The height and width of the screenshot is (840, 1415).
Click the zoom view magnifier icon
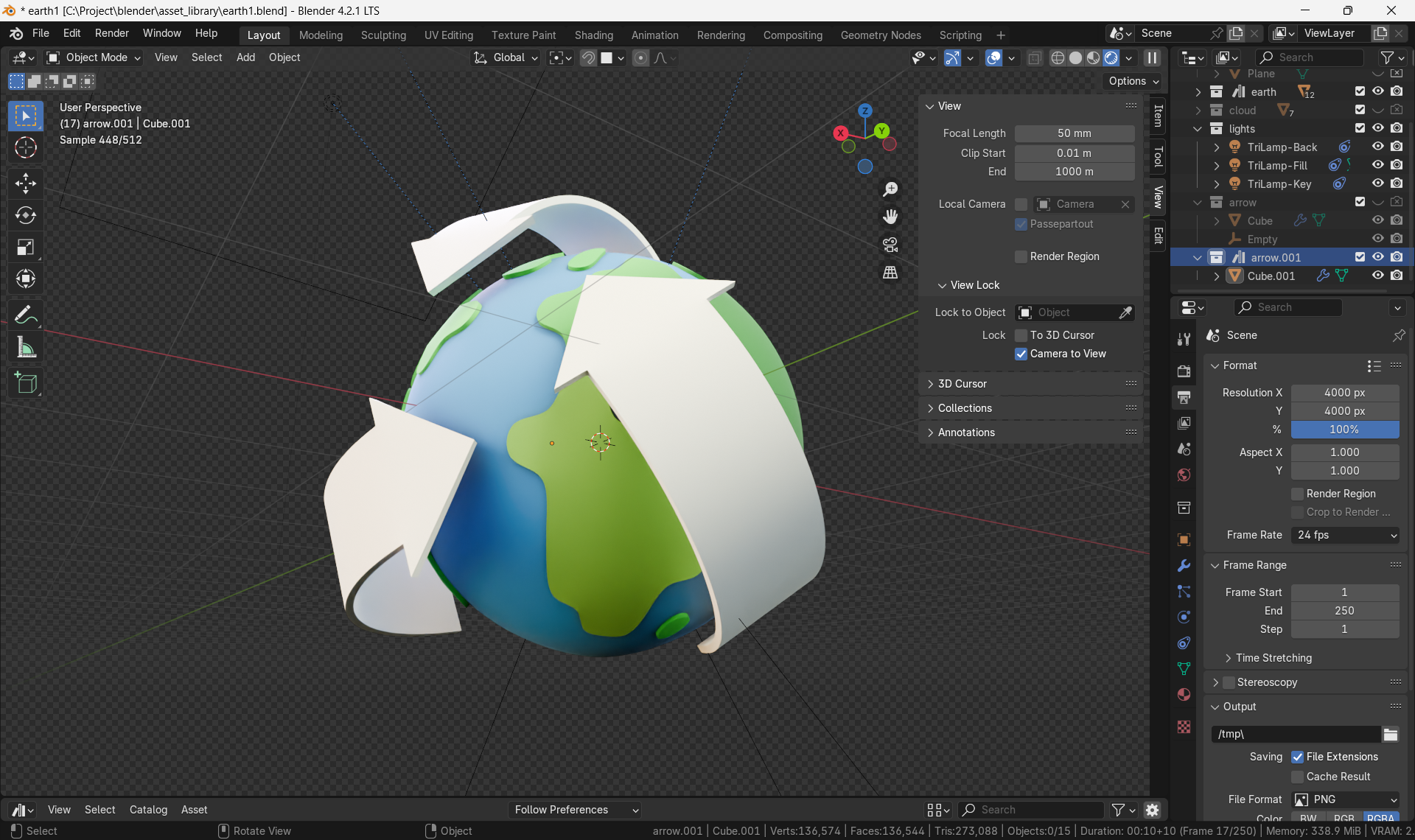click(x=890, y=189)
